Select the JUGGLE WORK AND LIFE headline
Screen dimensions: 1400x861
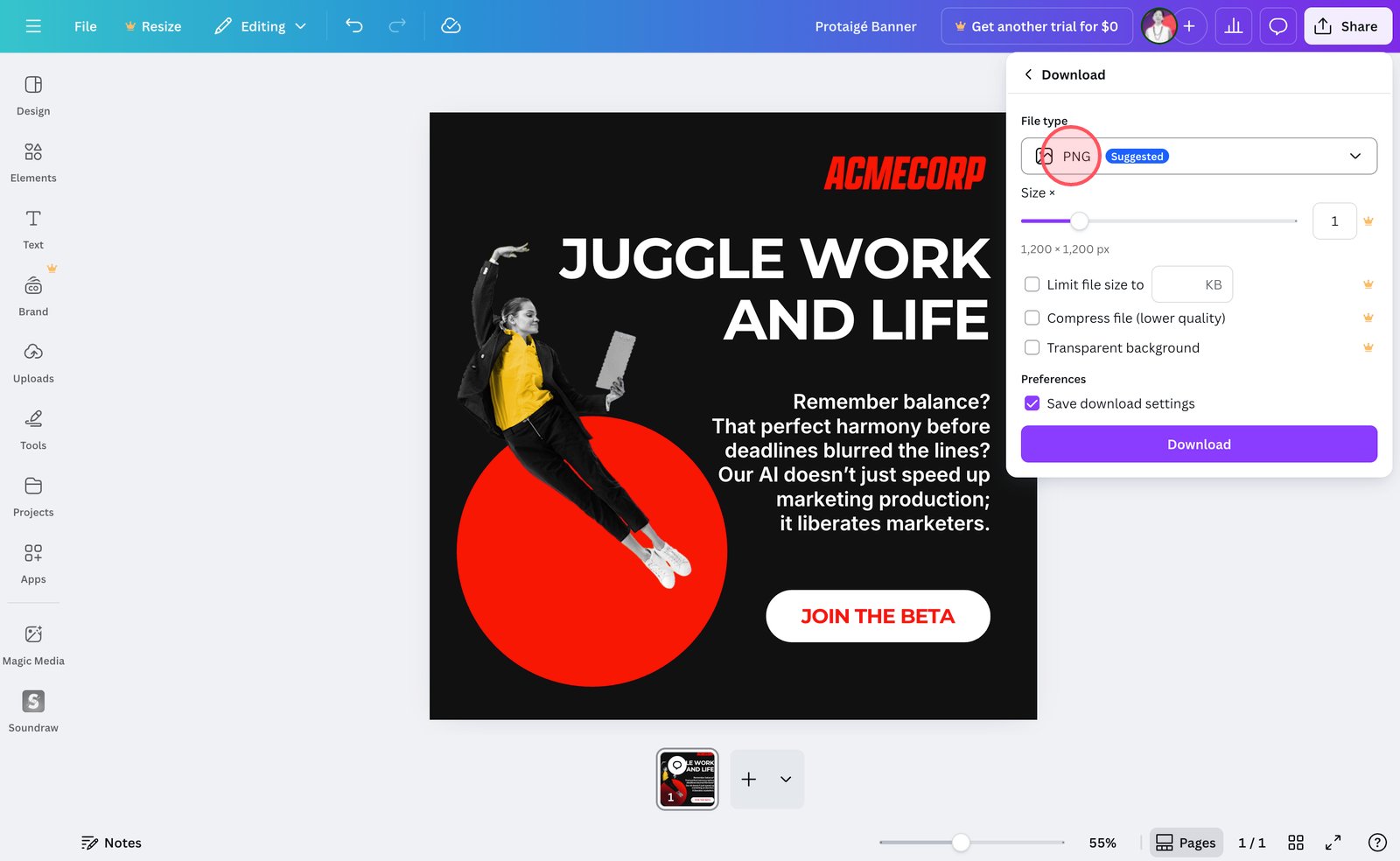774,289
